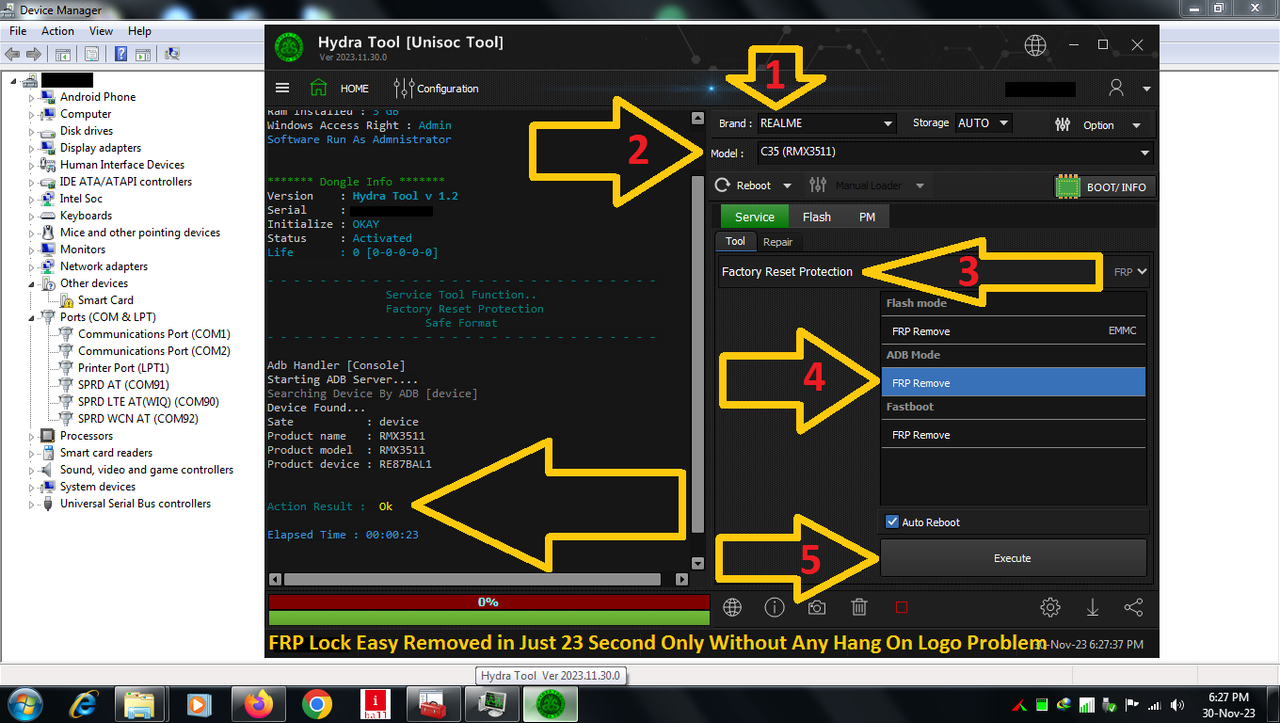Click Back arrow in Device Manager toolbar
Image resolution: width=1280 pixels, height=723 pixels.
13,54
